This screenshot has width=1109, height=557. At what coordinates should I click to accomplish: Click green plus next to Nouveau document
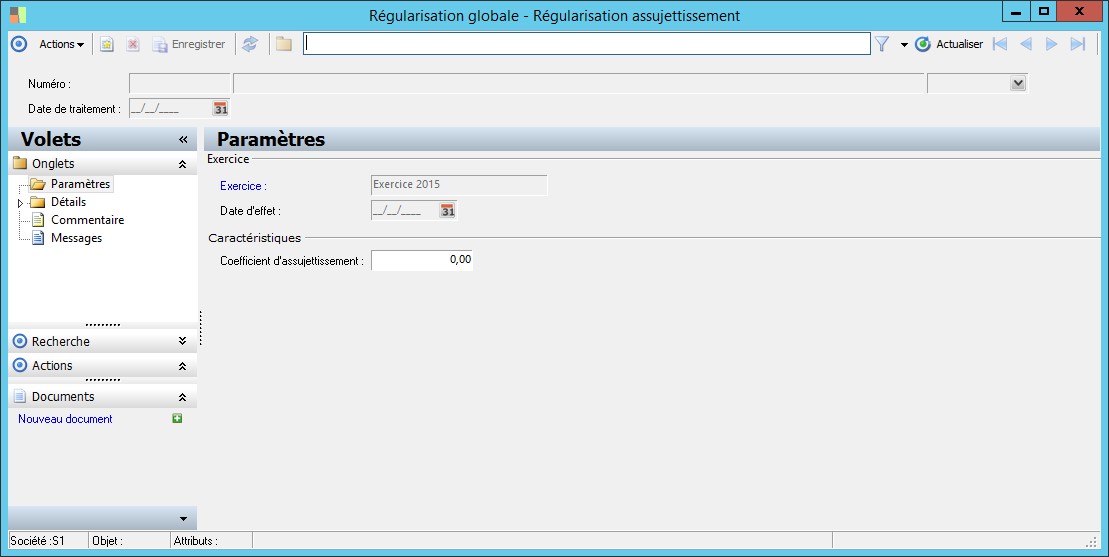[178, 418]
